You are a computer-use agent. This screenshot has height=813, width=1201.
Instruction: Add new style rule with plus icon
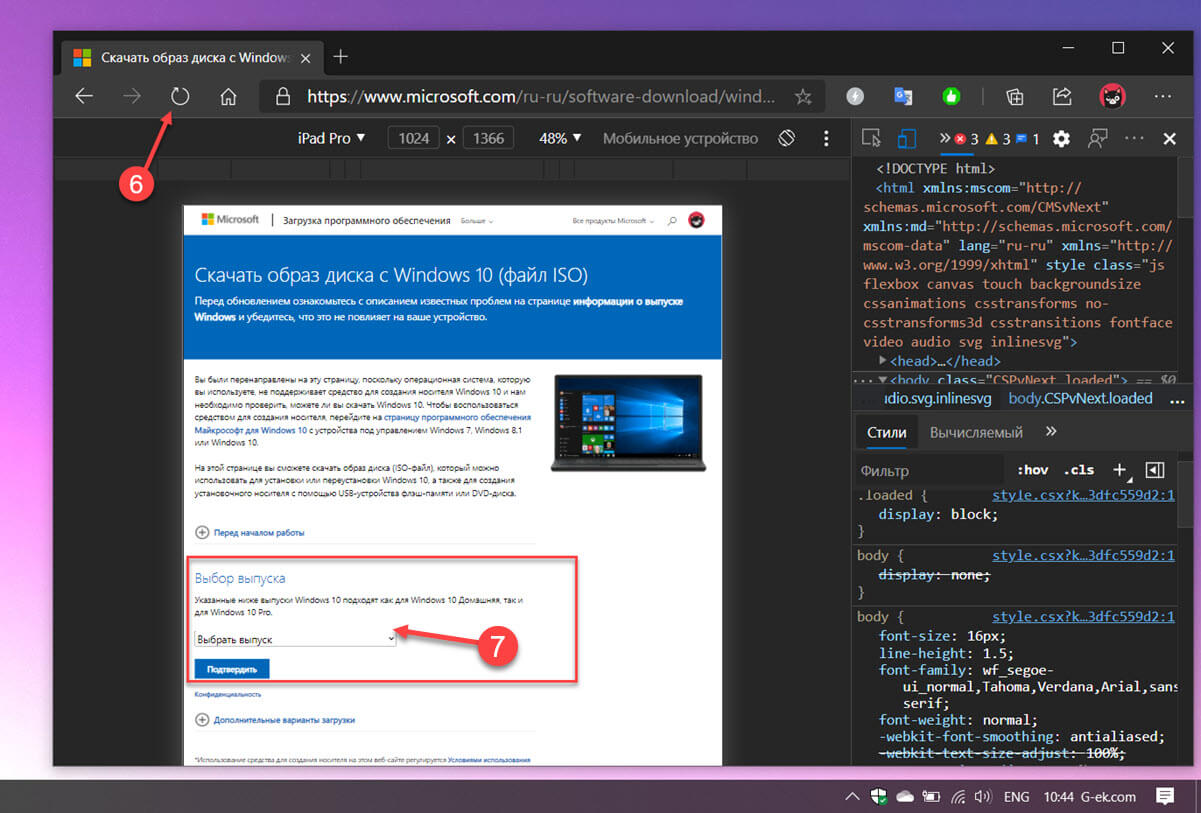point(1120,470)
